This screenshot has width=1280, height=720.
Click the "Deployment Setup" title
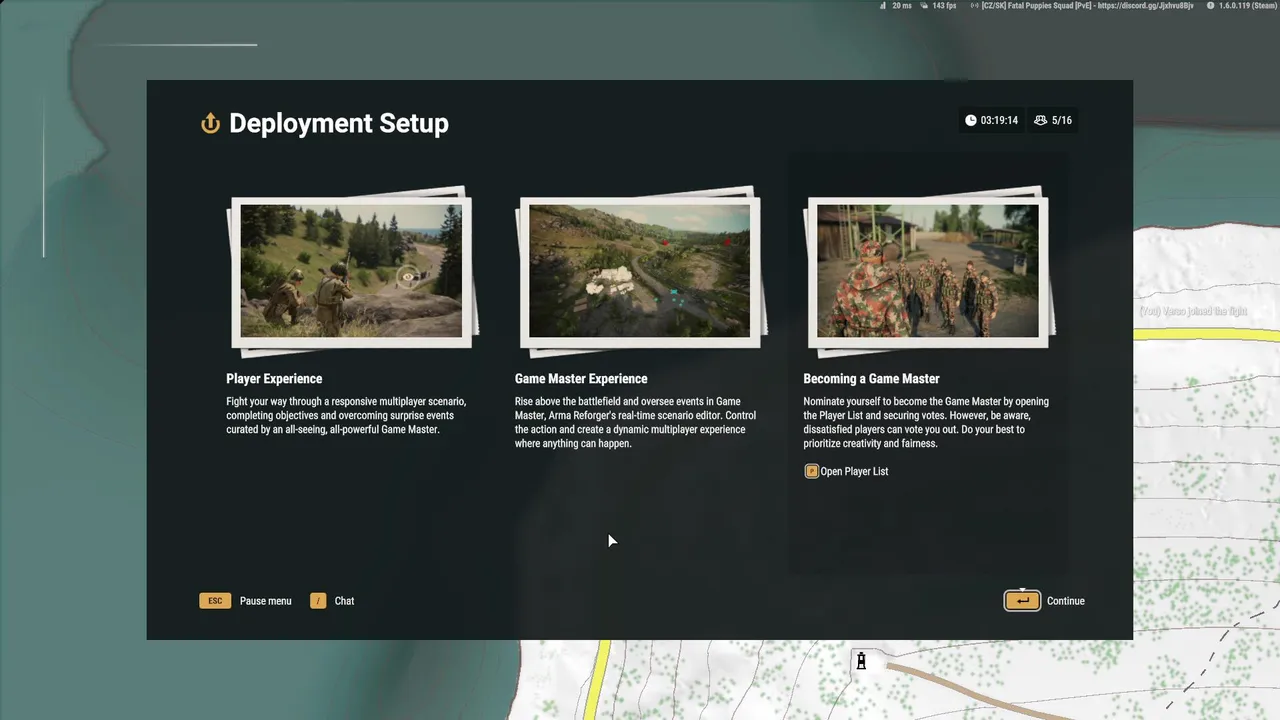pyautogui.click(x=339, y=123)
